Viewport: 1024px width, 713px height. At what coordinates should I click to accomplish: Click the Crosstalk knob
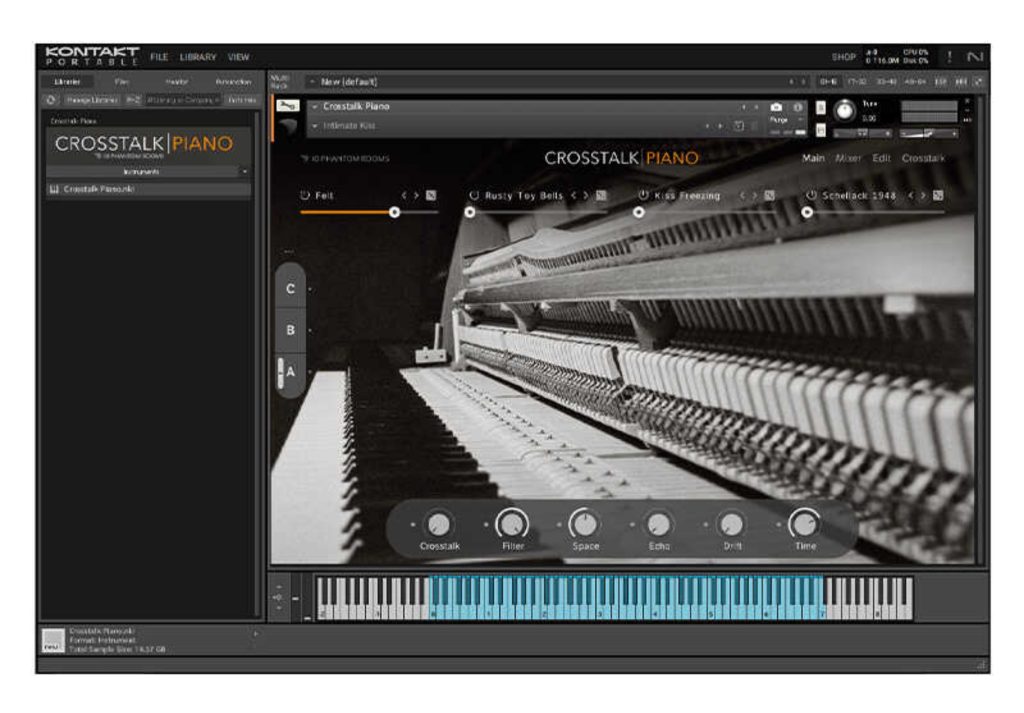tap(438, 524)
